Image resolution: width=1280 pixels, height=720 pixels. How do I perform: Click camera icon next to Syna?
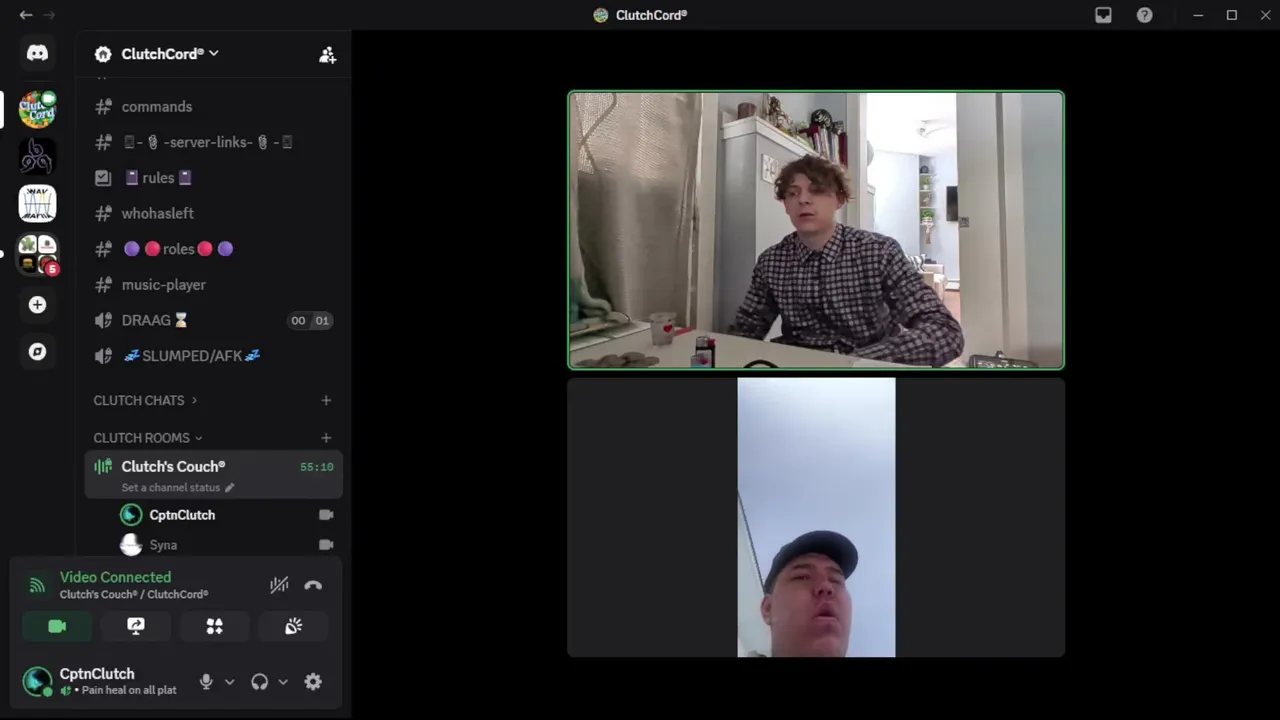click(326, 545)
